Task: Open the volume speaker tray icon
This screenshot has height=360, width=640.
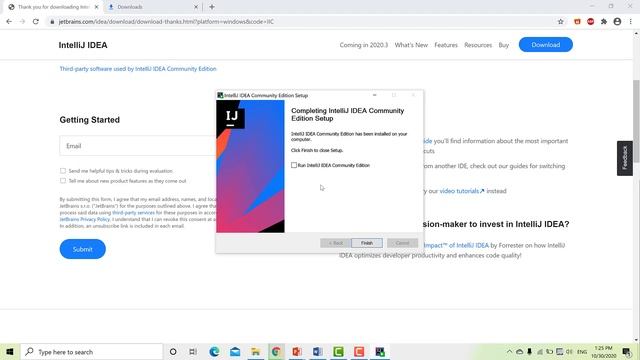Action: click(x=569, y=351)
